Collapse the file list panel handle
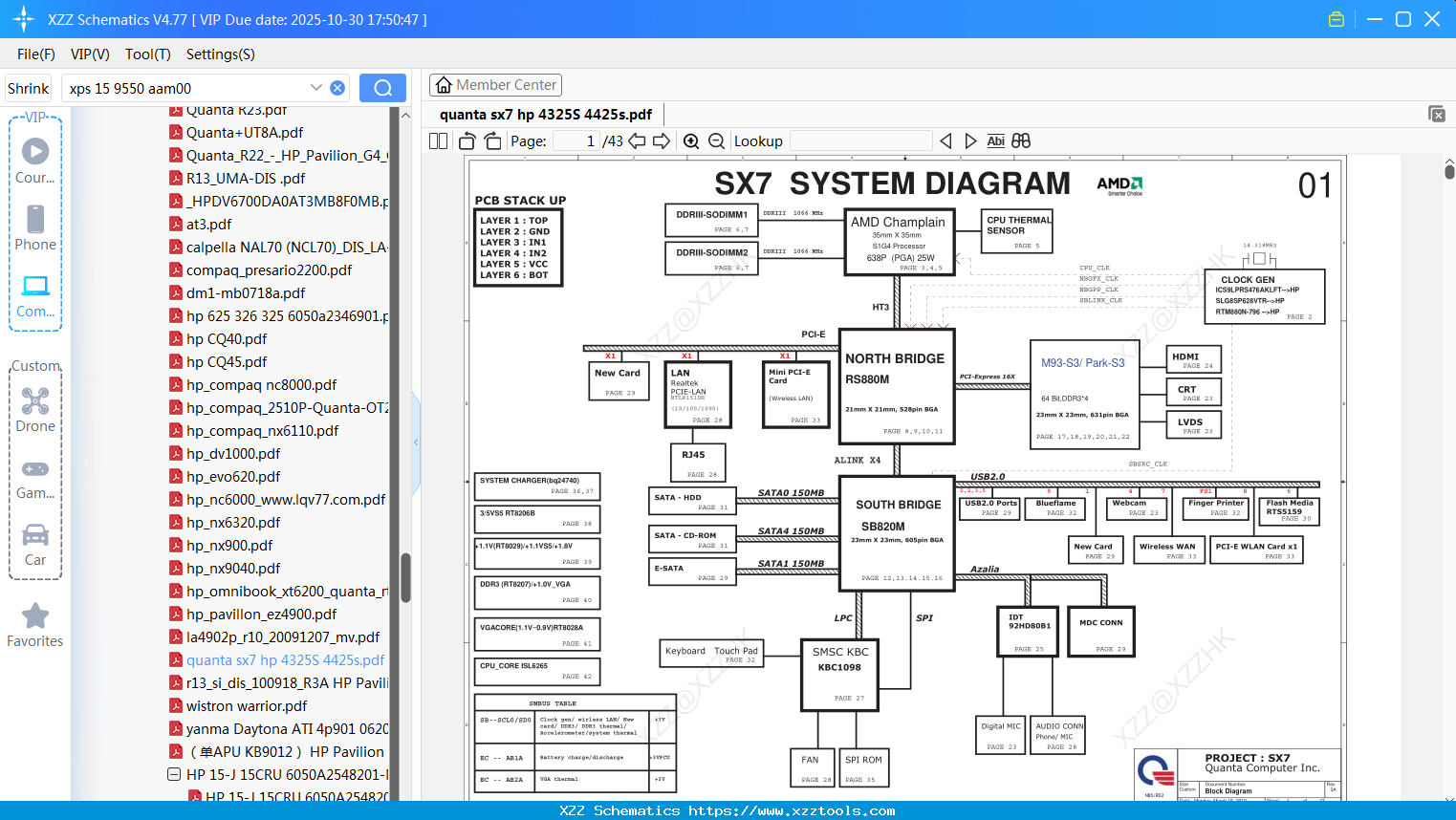1456x820 pixels. [x=416, y=442]
